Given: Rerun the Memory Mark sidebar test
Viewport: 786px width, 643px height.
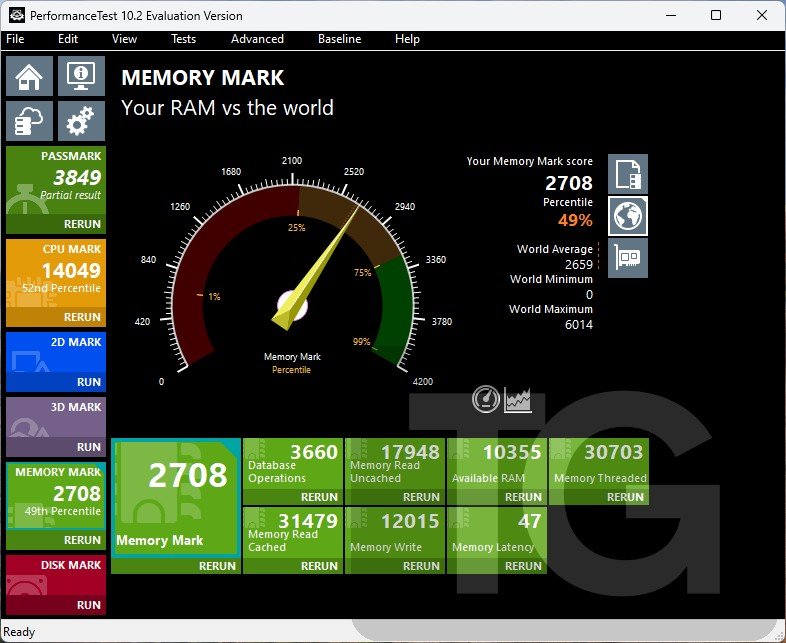Looking at the screenshot, I should pos(82,540).
